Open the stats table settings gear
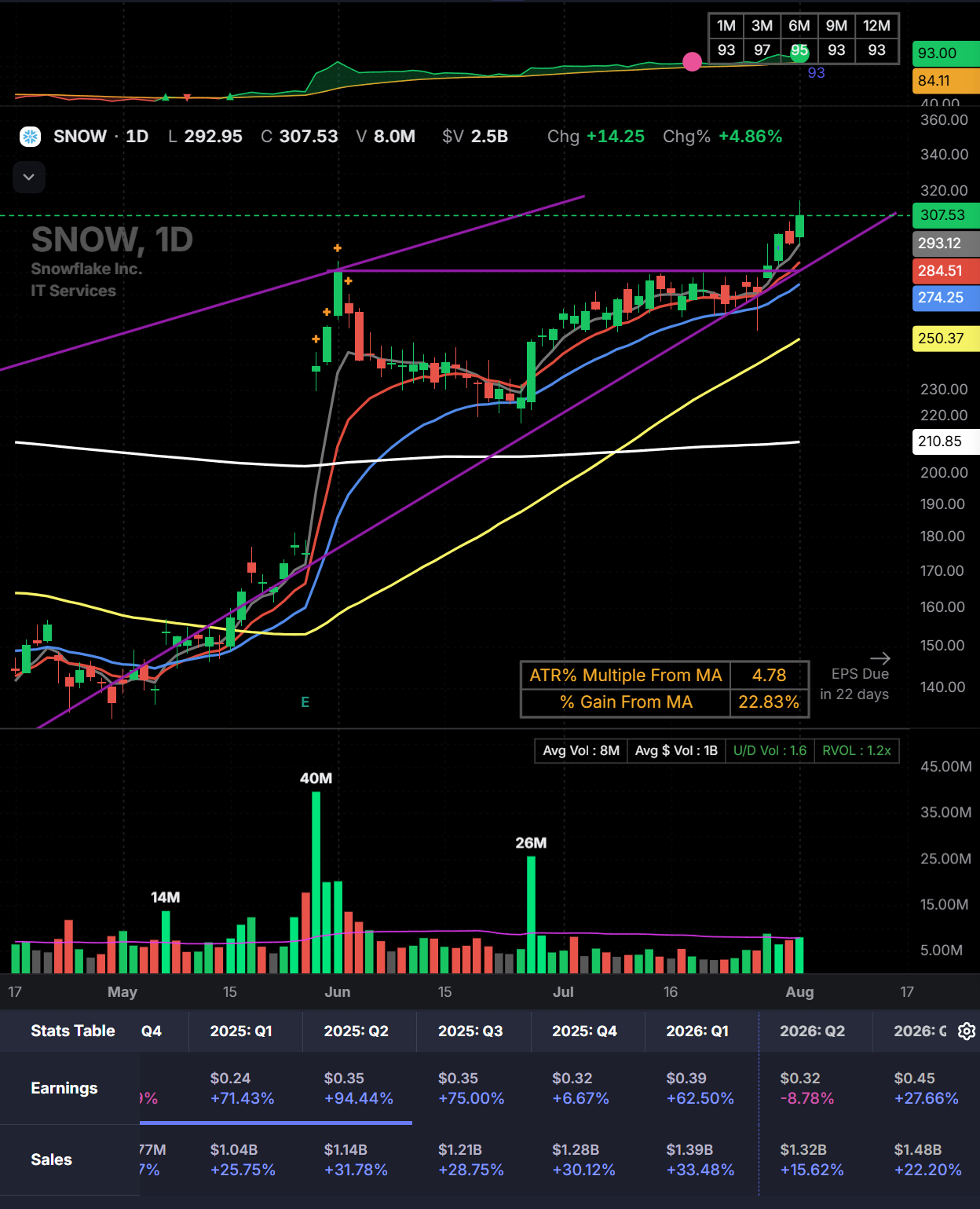The width and height of the screenshot is (980, 1209). pyautogui.click(x=967, y=1031)
